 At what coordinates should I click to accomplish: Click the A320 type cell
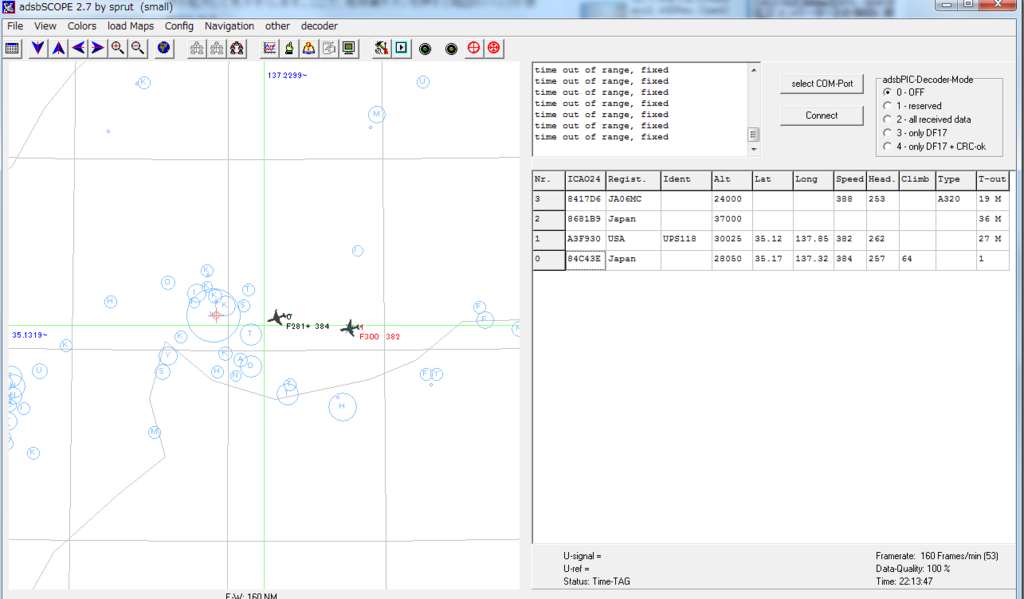[955, 199]
